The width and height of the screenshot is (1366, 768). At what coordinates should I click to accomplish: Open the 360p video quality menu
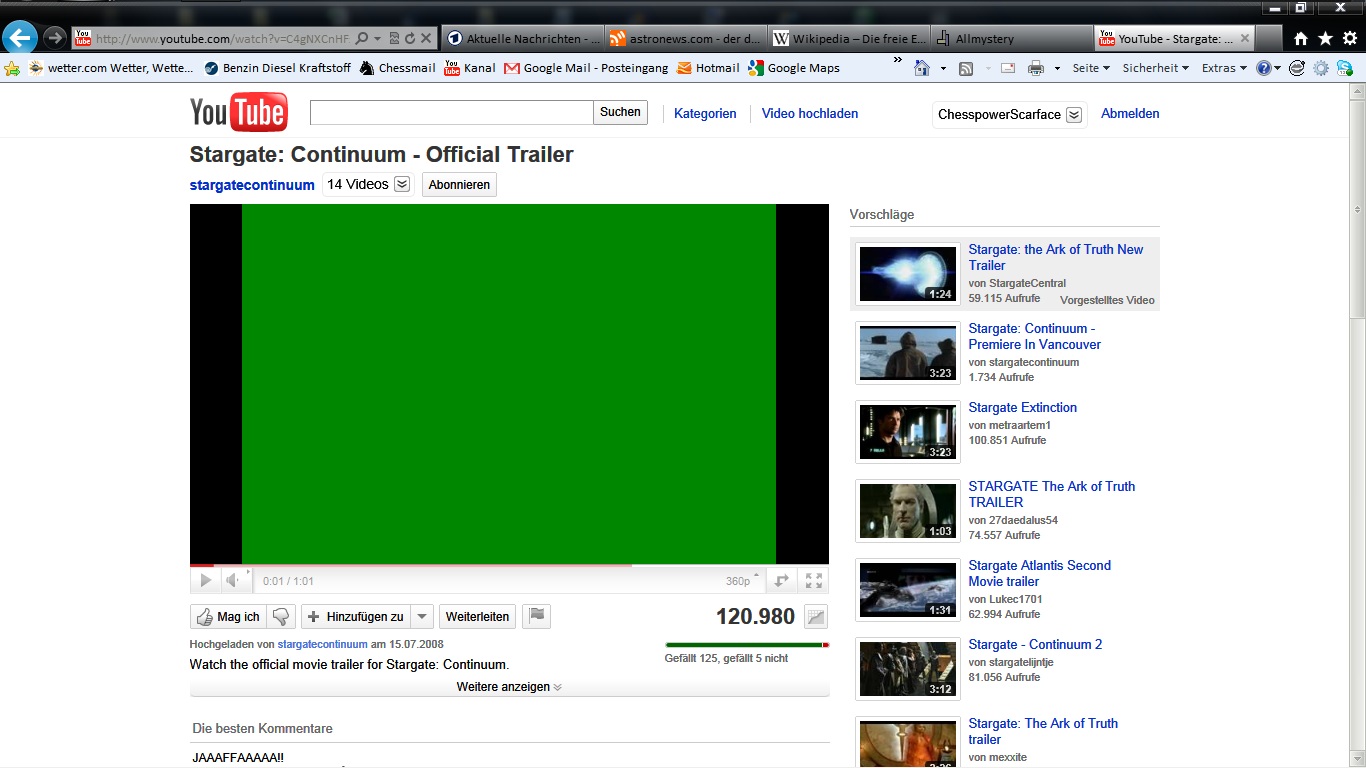coord(743,581)
